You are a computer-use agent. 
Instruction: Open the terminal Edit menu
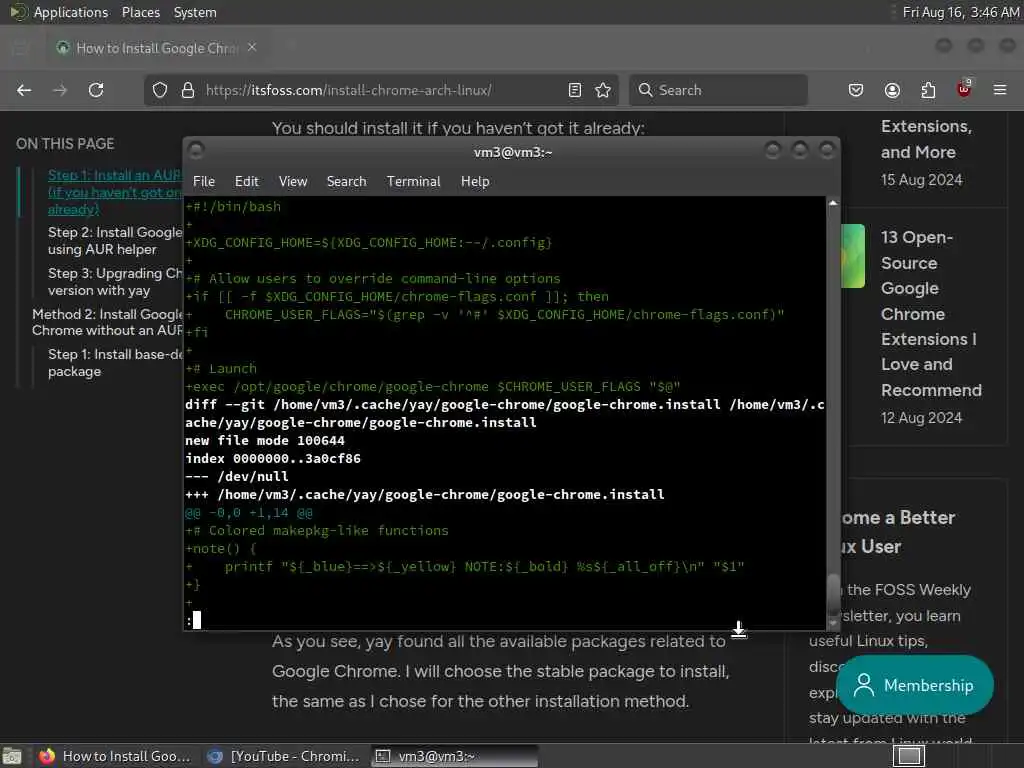(247, 182)
